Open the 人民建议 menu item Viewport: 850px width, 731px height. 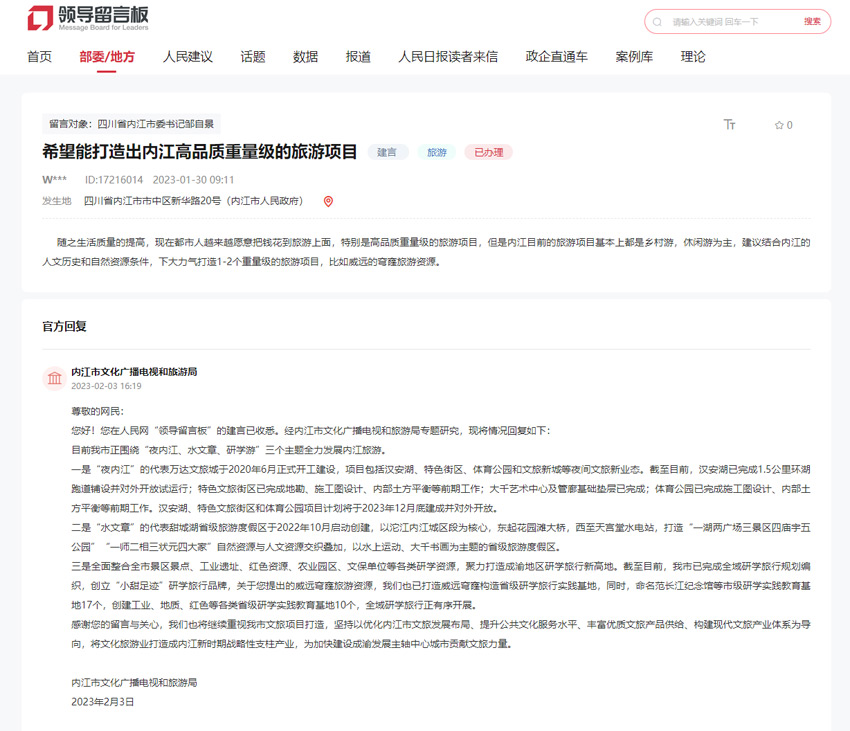pyautogui.click(x=188, y=57)
